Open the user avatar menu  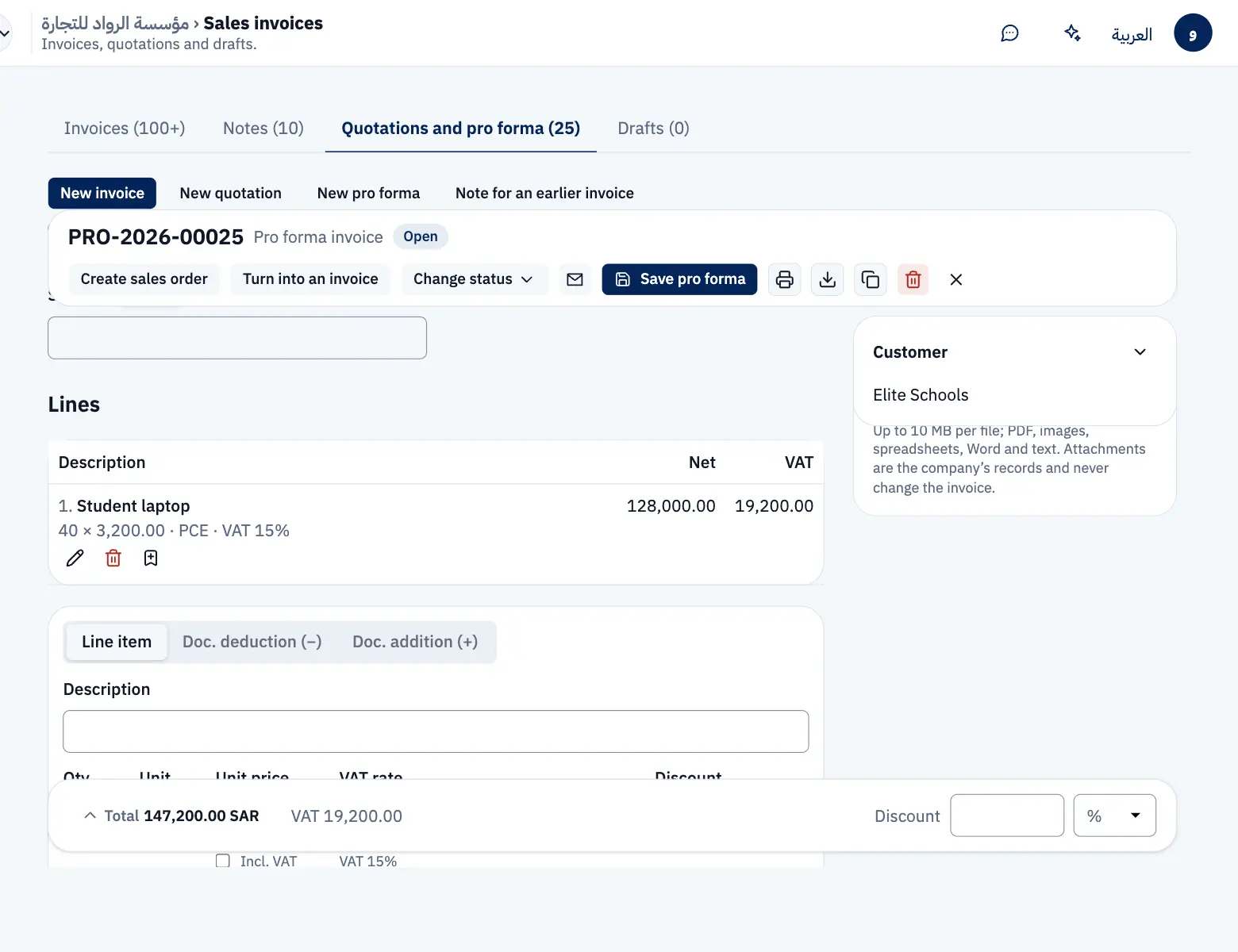click(x=1193, y=33)
